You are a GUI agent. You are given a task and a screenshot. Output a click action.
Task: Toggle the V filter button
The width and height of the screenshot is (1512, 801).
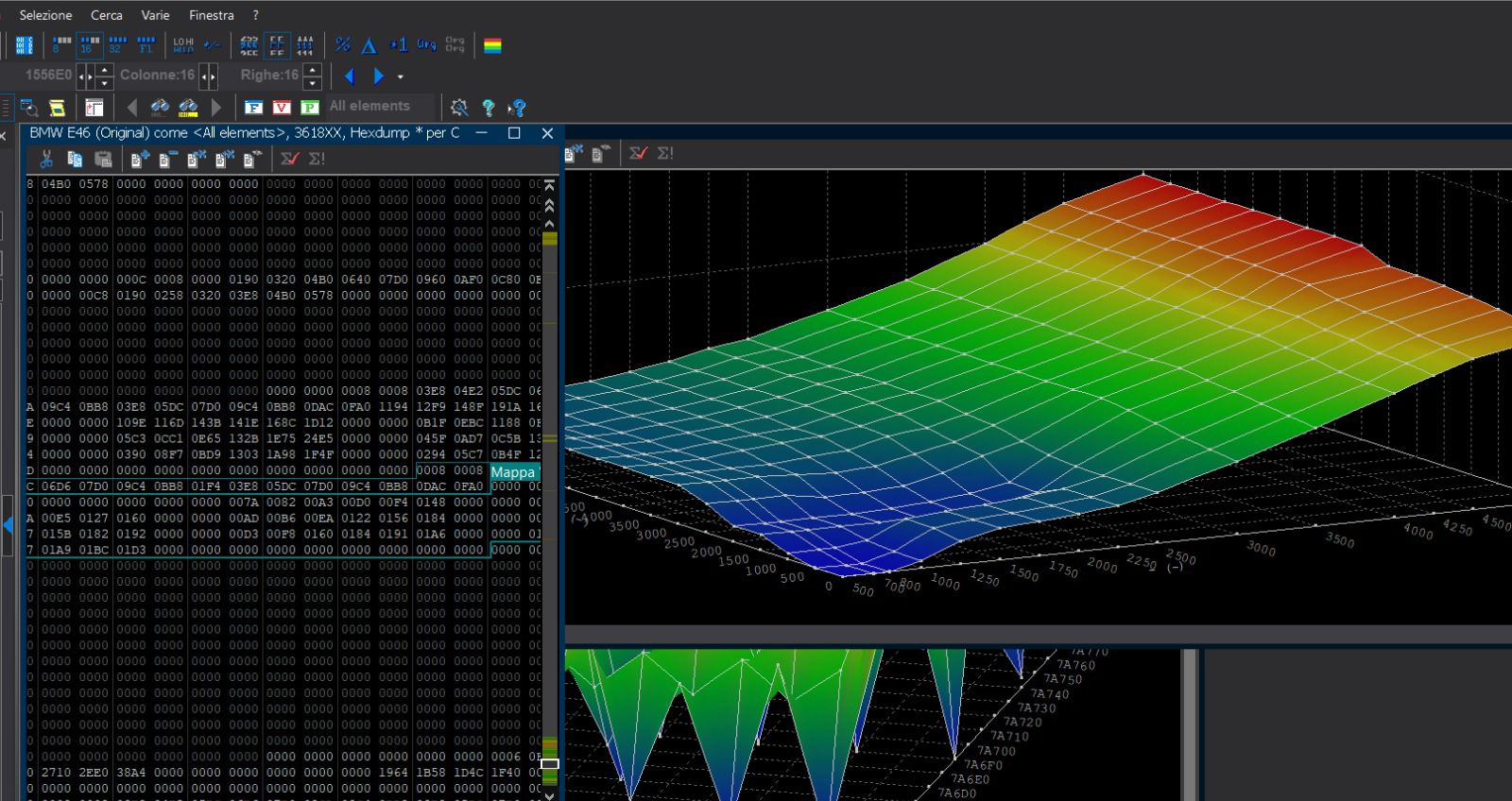tap(282, 107)
